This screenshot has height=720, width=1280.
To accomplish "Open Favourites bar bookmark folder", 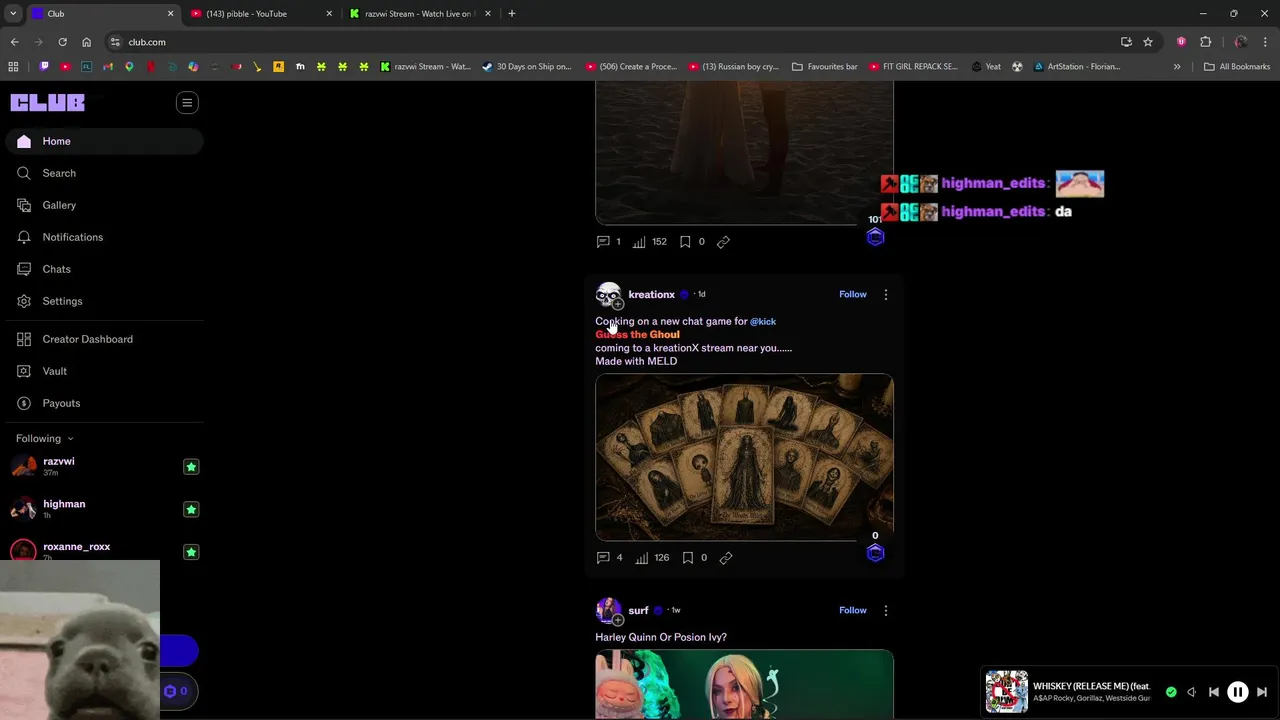I will 825,67.
